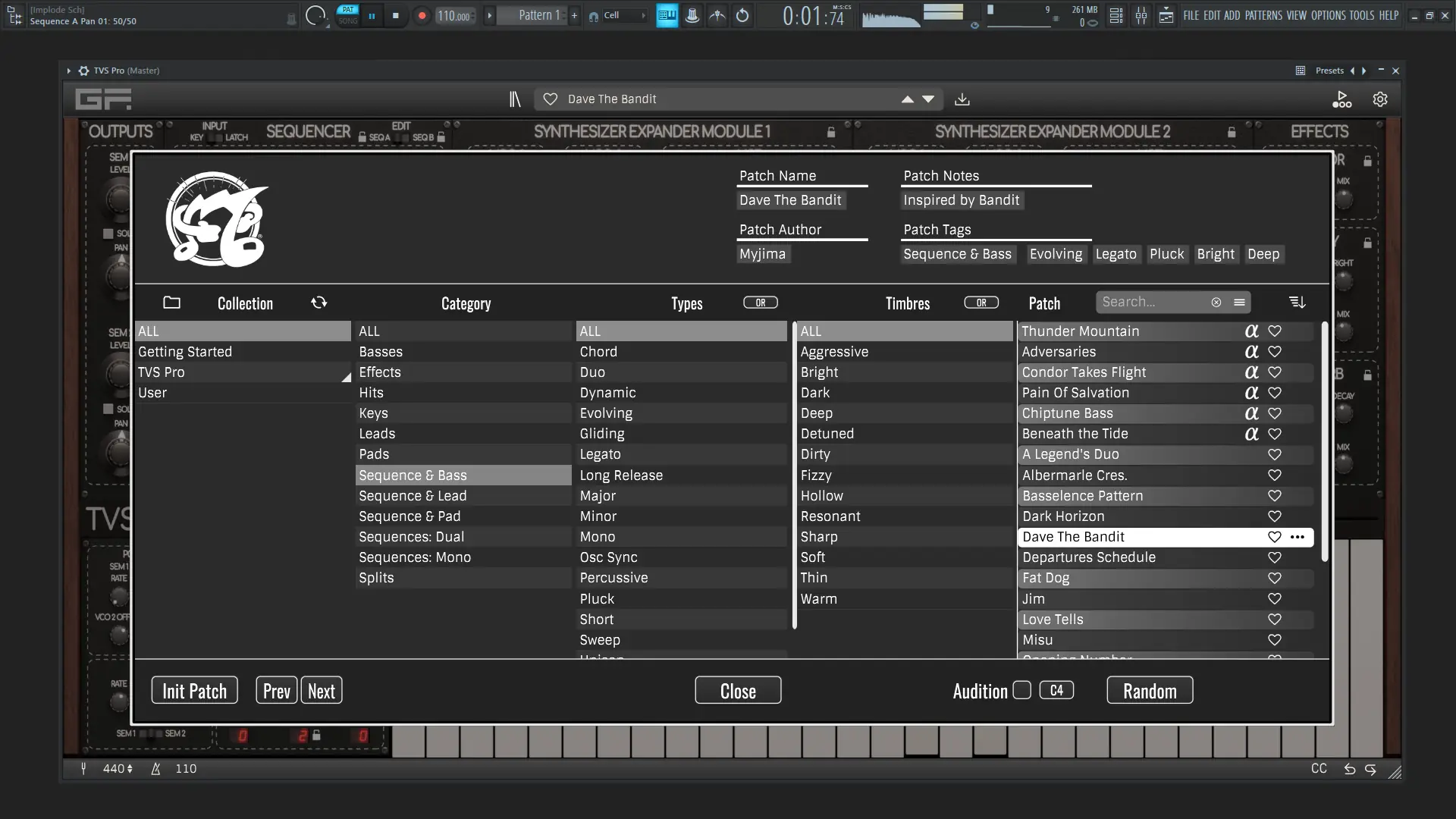Open the plugin settings gear in TVS Pro

tap(1379, 99)
